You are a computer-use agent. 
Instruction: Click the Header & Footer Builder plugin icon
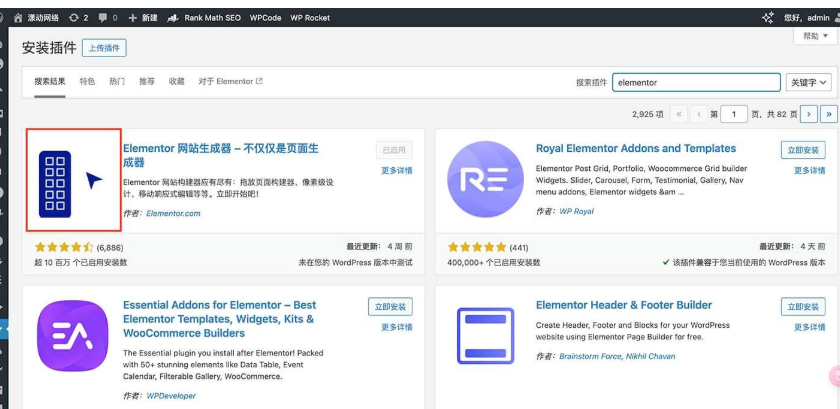click(485, 336)
